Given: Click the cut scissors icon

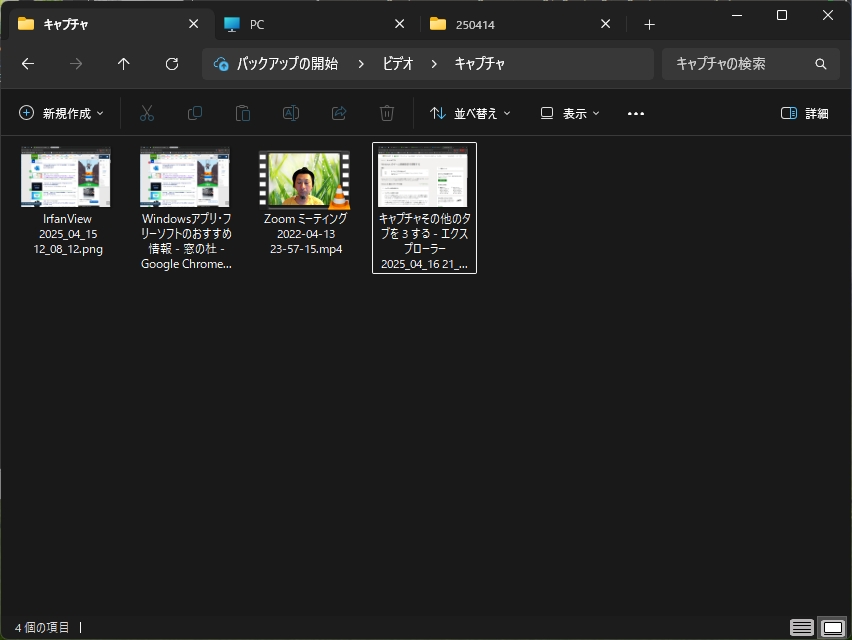Looking at the screenshot, I should pos(147,113).
